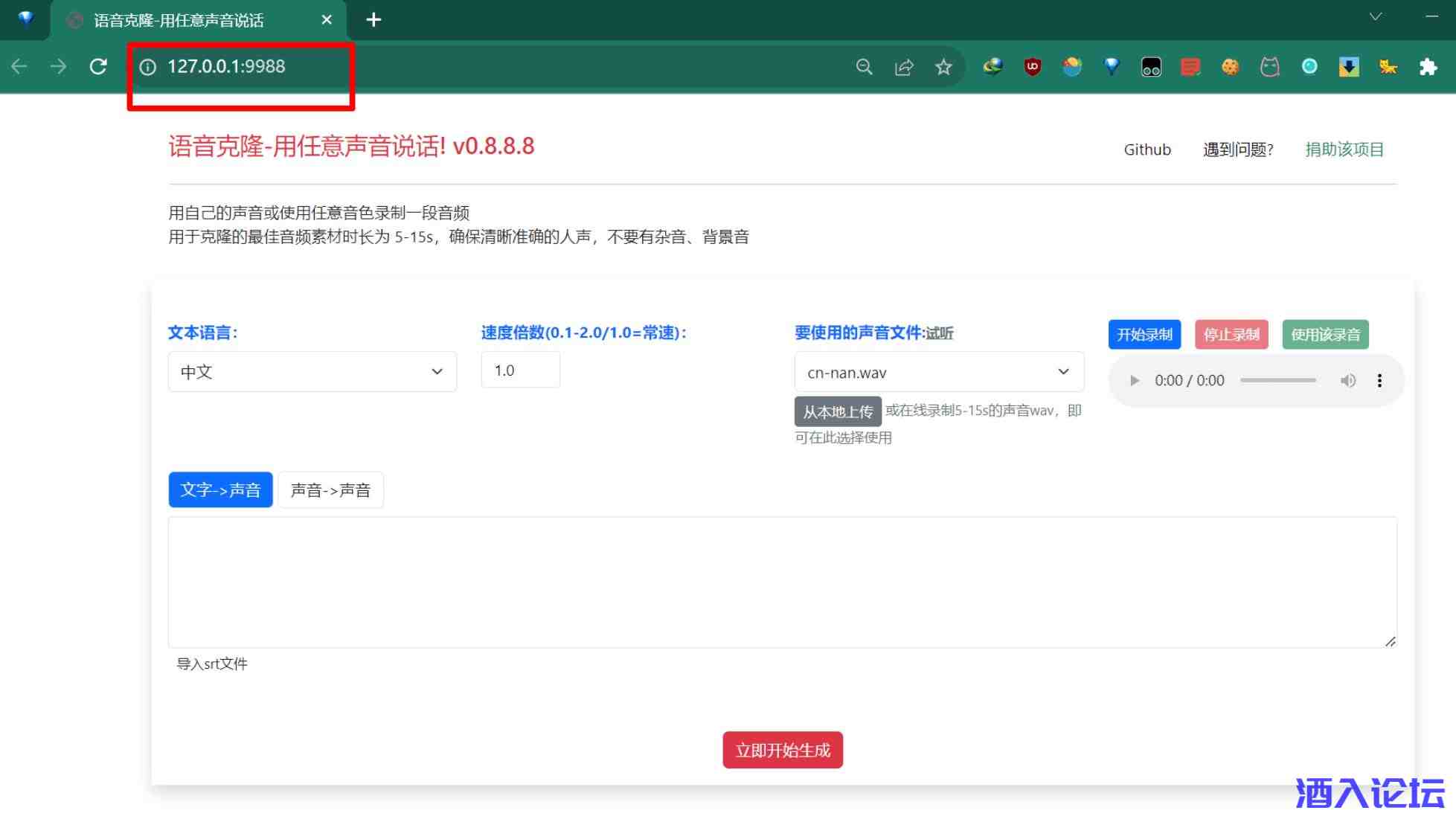Open the cn-nan.wav voice file dropdown
The height and width of the screenshot is (819, 1456).
[x=938, y=372]
